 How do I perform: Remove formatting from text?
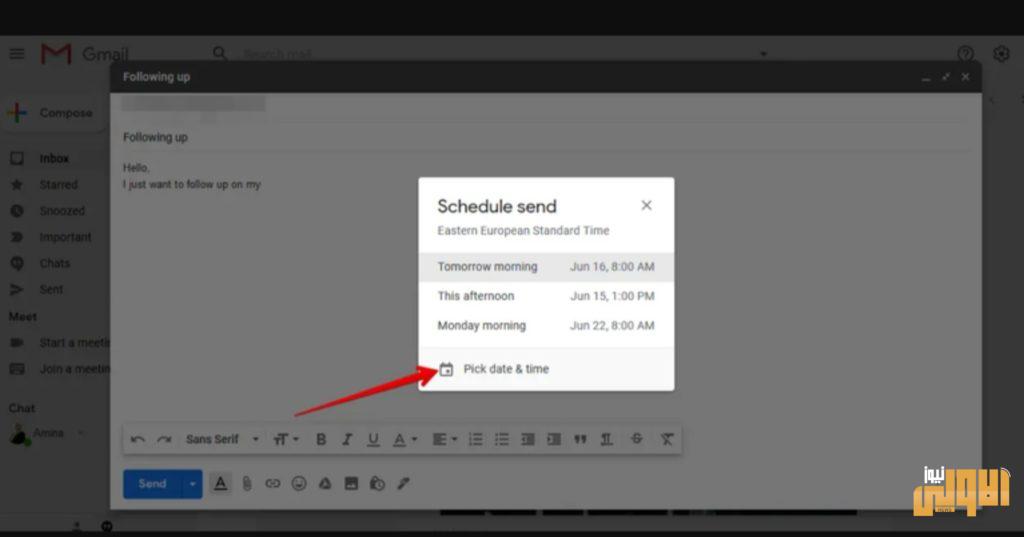[x=666, y=439]
